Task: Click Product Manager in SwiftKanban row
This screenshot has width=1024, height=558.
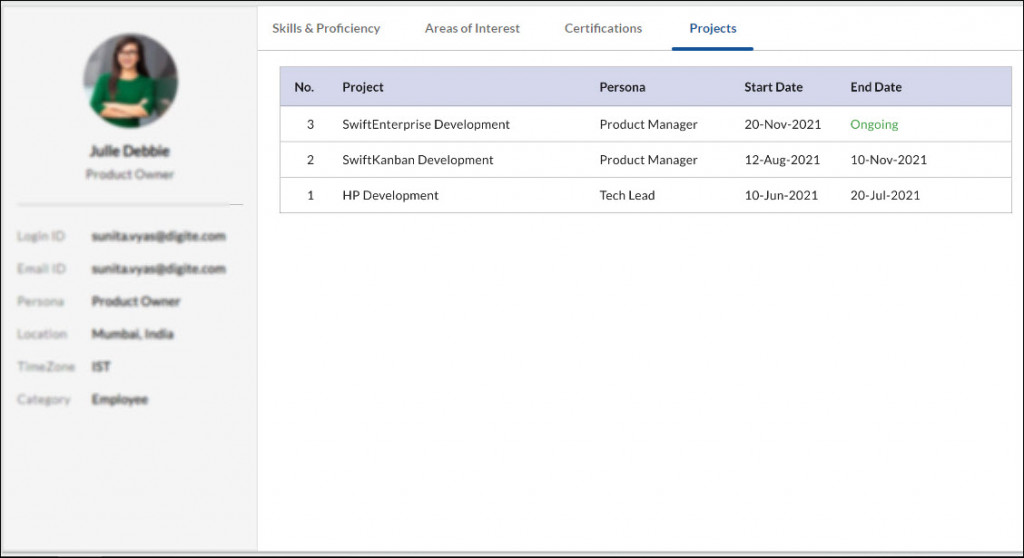Action: point(648,159)
